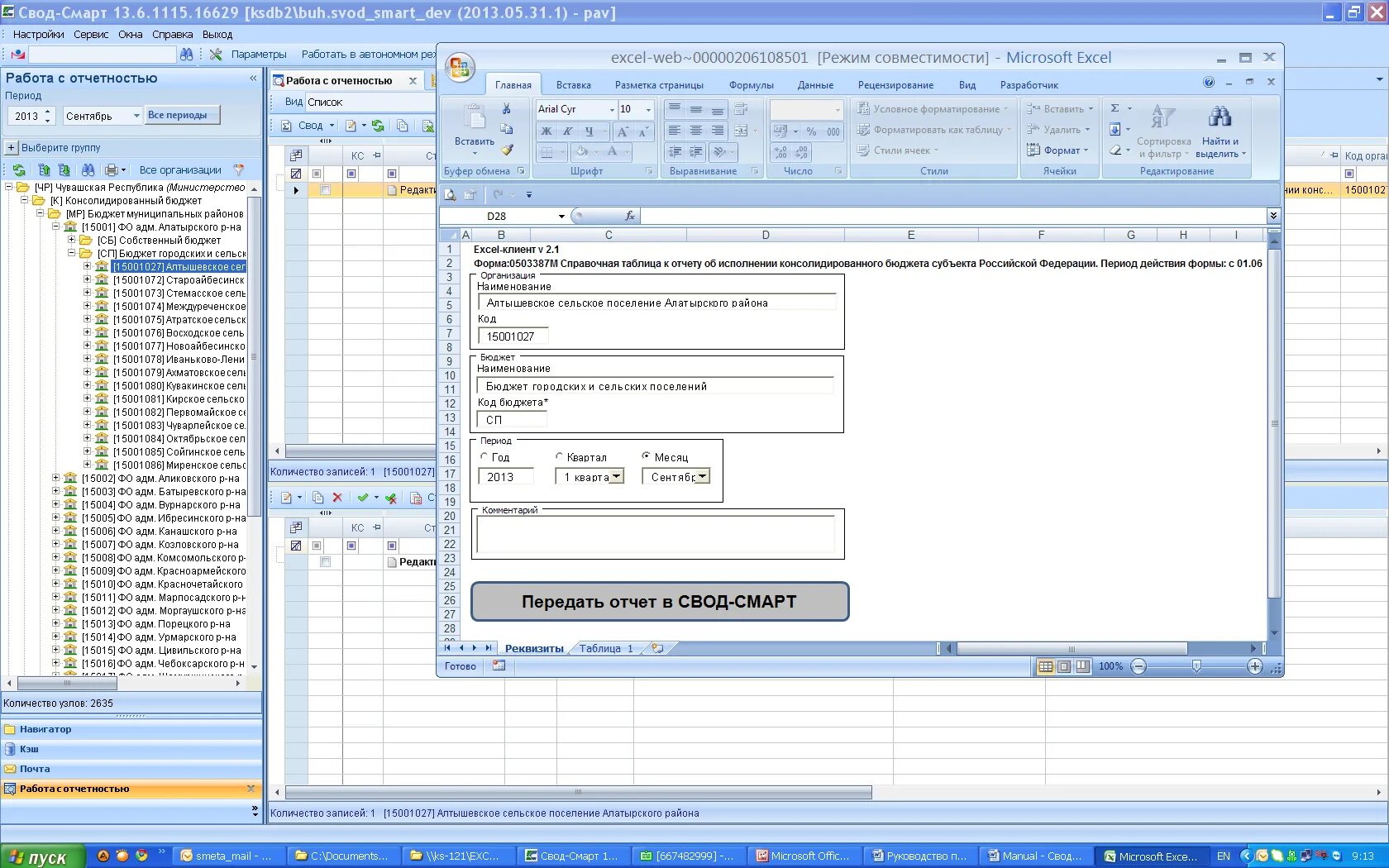Viewport: 1389px width, 868px height.
Task: Click the red X delete icon in lower toolbar
Action: point(337,498)
